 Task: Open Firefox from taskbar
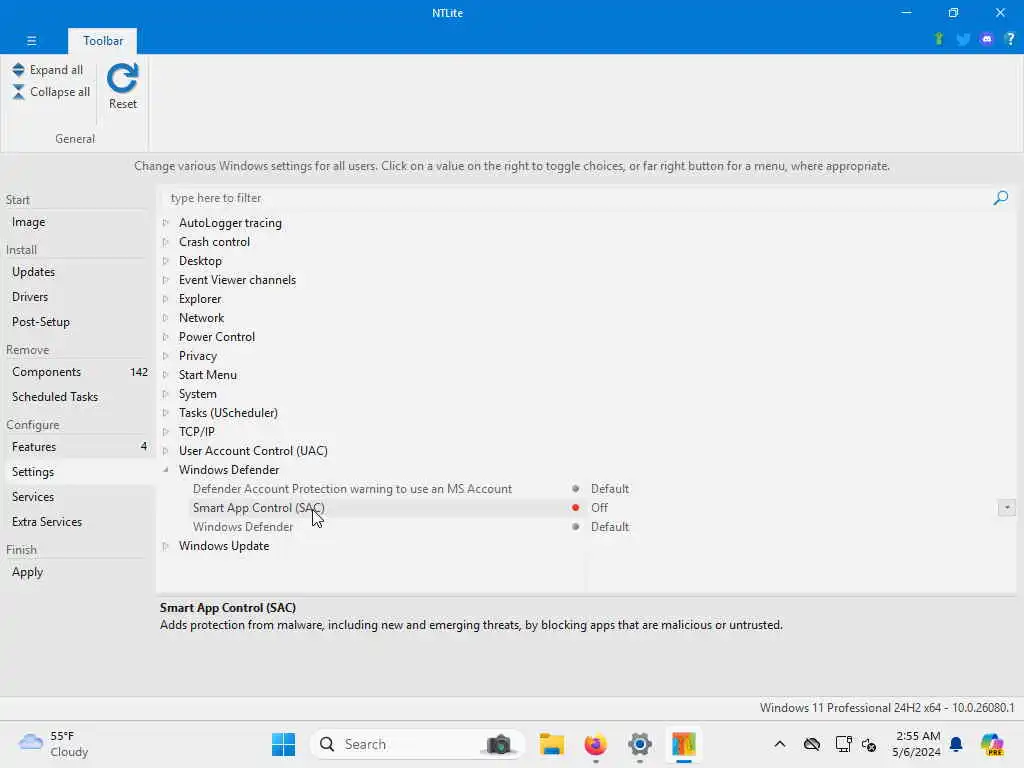(596, 744)
